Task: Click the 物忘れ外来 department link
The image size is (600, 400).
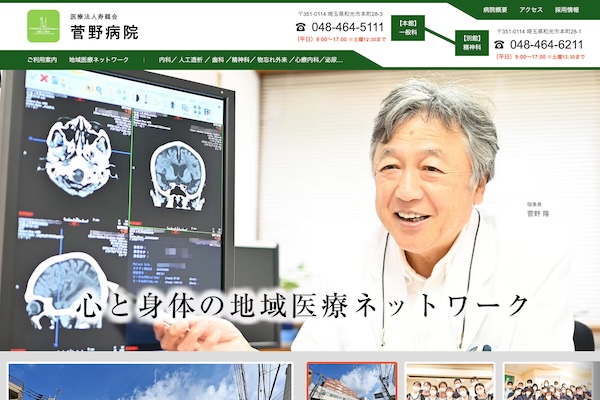Action: coord(272,60)
